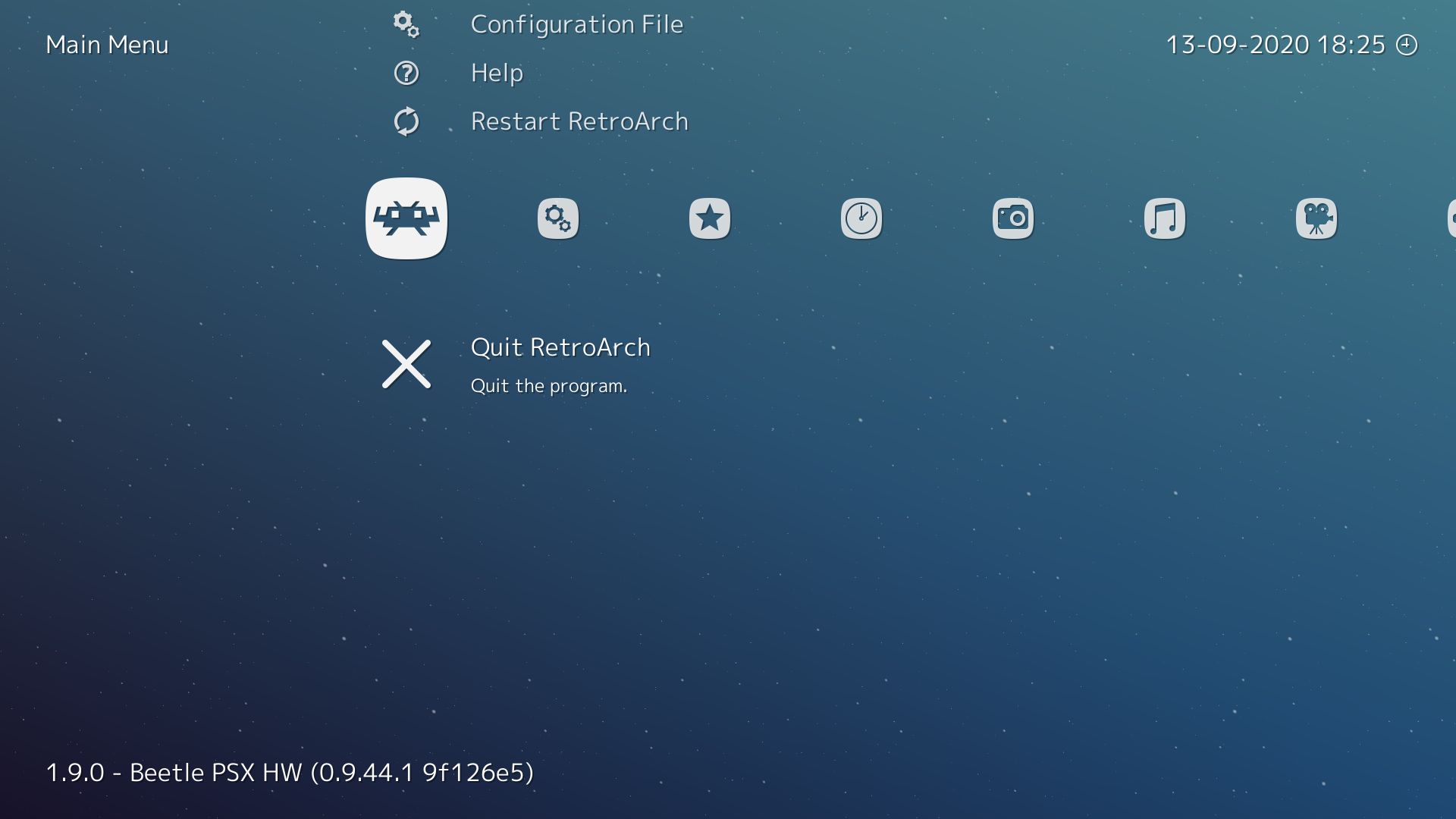Open the Music note tab
This screenshot has height=819, width=1456.
pyautogui.click(x=1165, y=218)
